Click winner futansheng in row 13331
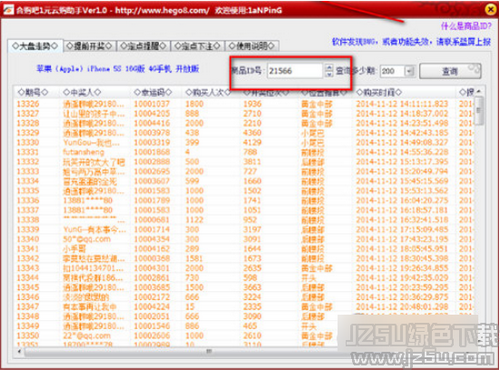500x370 pixels. click(x=83, y=152)
